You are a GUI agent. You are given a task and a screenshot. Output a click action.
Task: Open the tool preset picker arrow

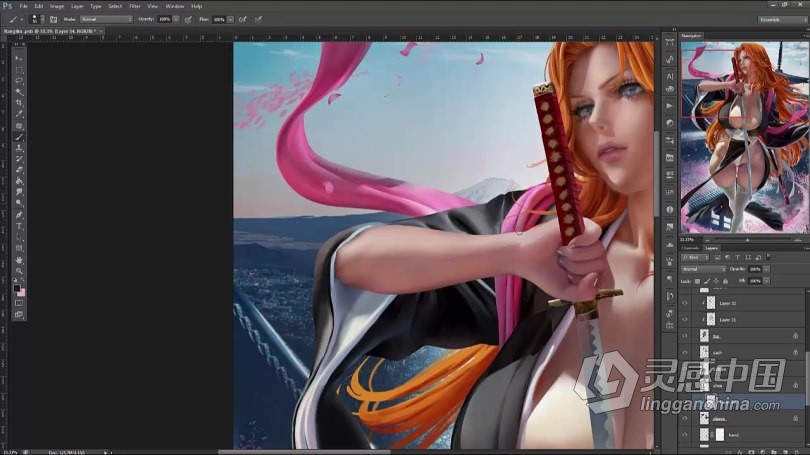pyautogui.click(x=22, y=20)
